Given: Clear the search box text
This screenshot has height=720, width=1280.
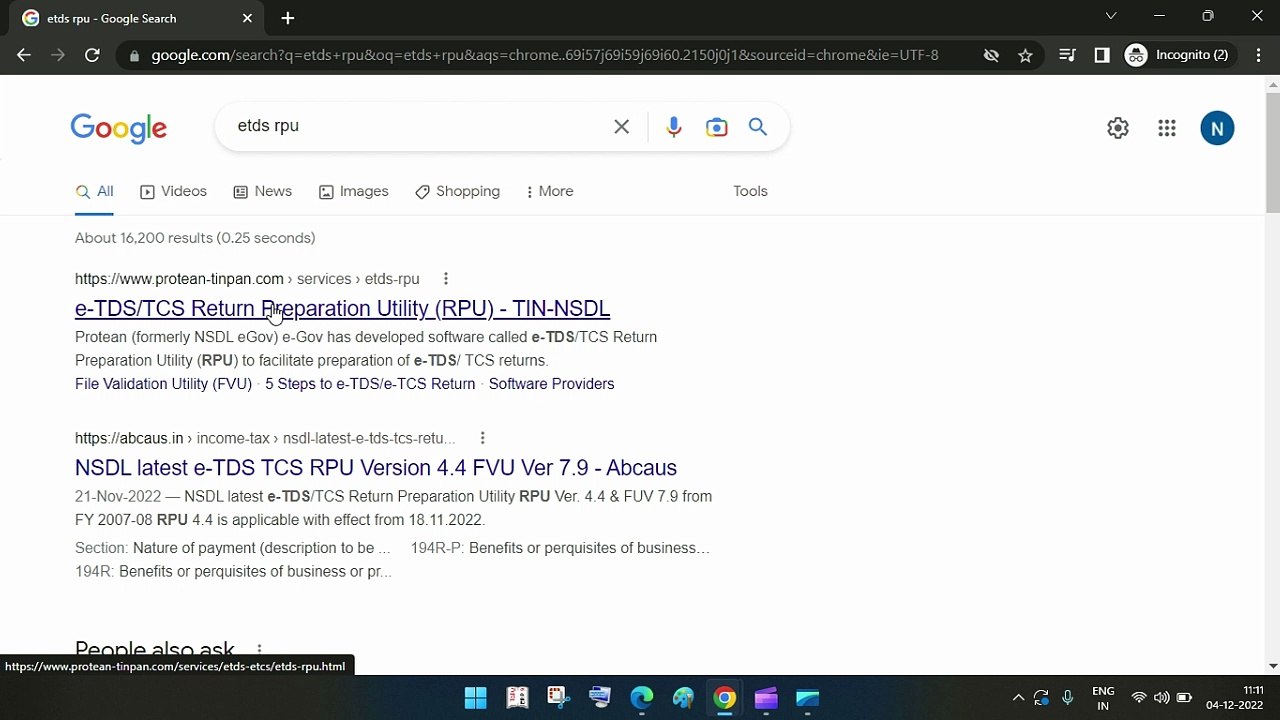Looking at the screenshot, I should [621, 127].
